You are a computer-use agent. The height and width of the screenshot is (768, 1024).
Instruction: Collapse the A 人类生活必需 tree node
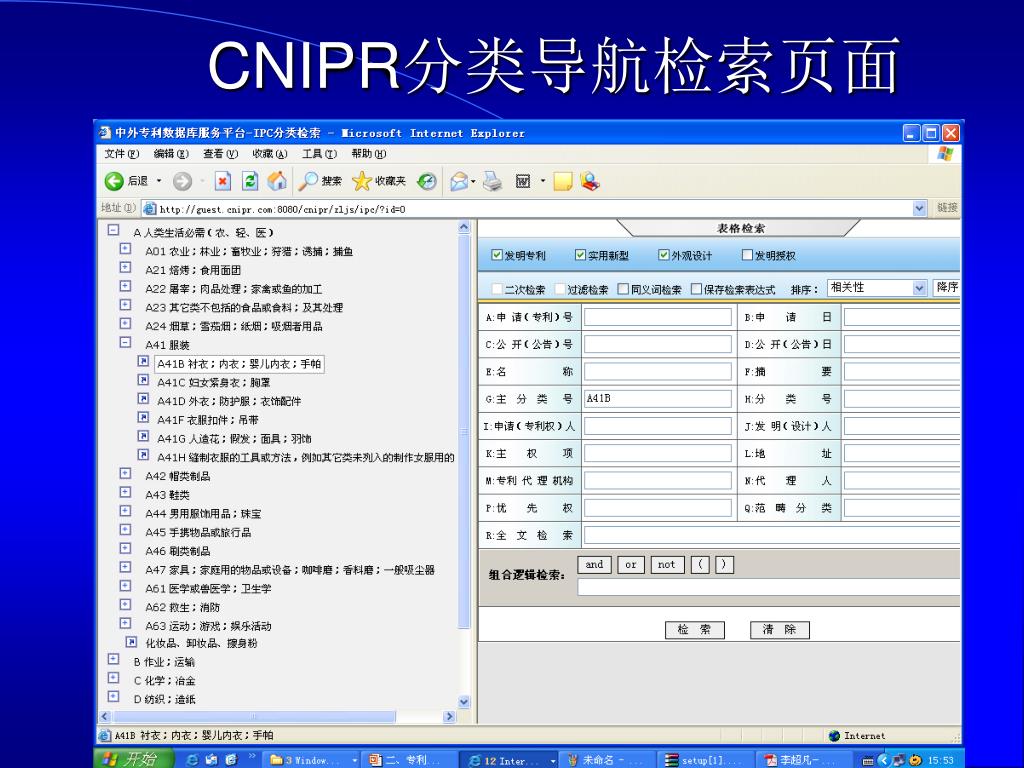(114, 230)
